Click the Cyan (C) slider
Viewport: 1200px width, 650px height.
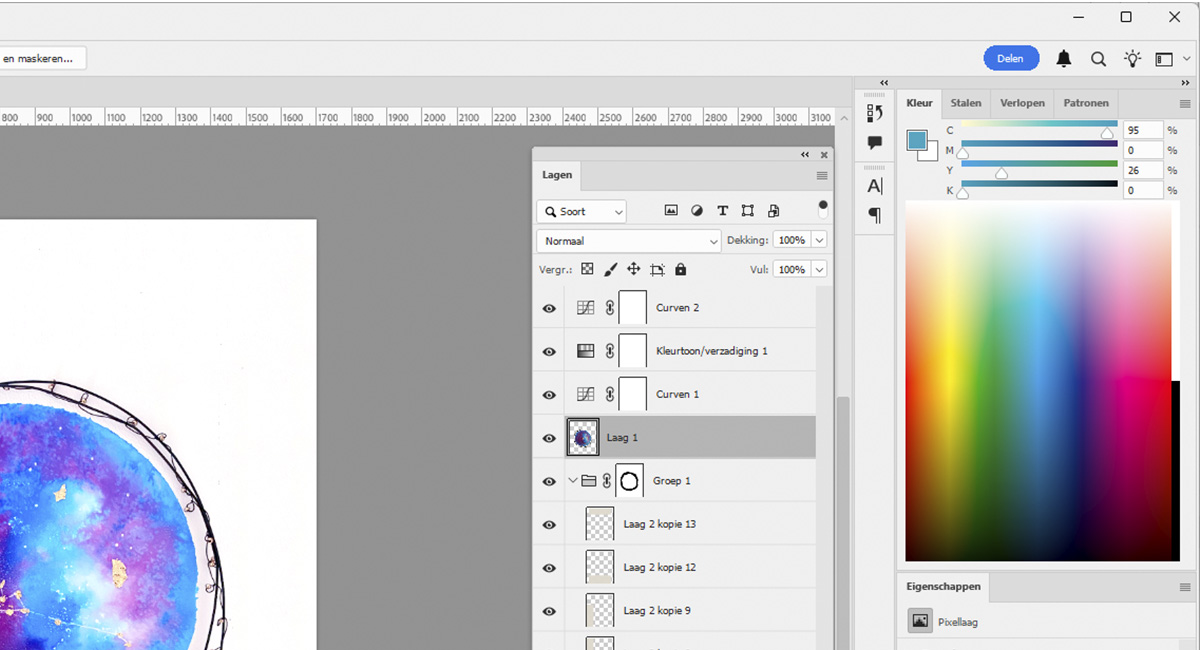click(1039, 131)
